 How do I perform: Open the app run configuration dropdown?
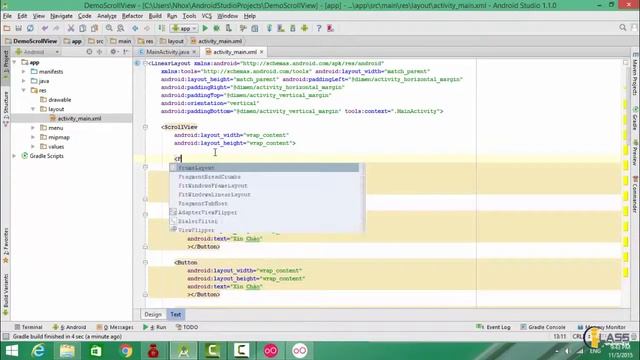(x=184, y=28)
